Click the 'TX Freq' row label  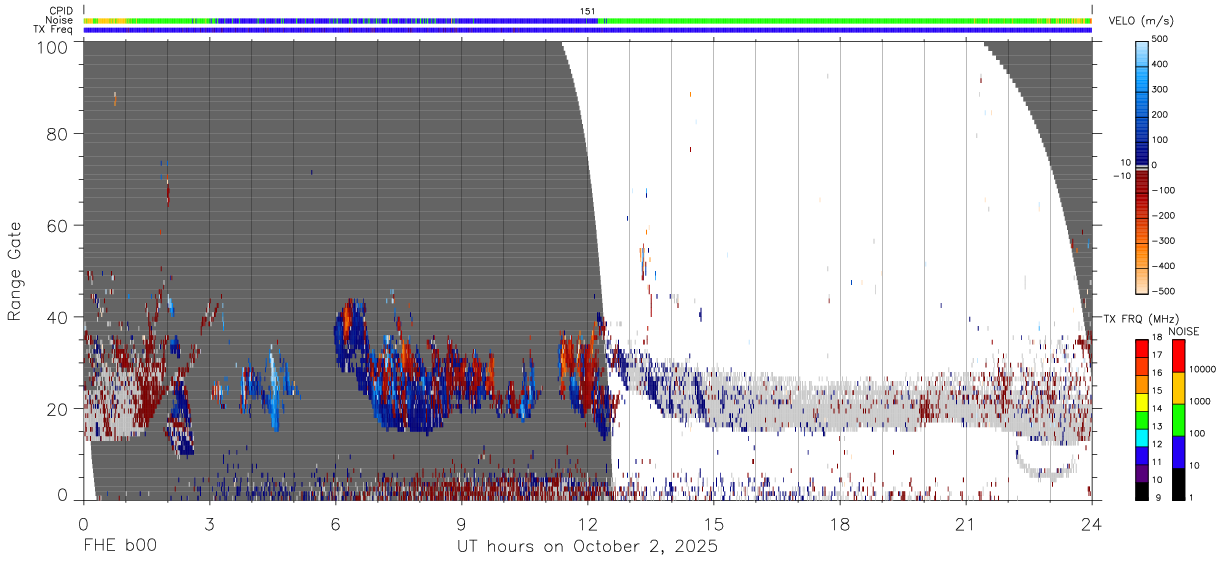pos(54,30)
